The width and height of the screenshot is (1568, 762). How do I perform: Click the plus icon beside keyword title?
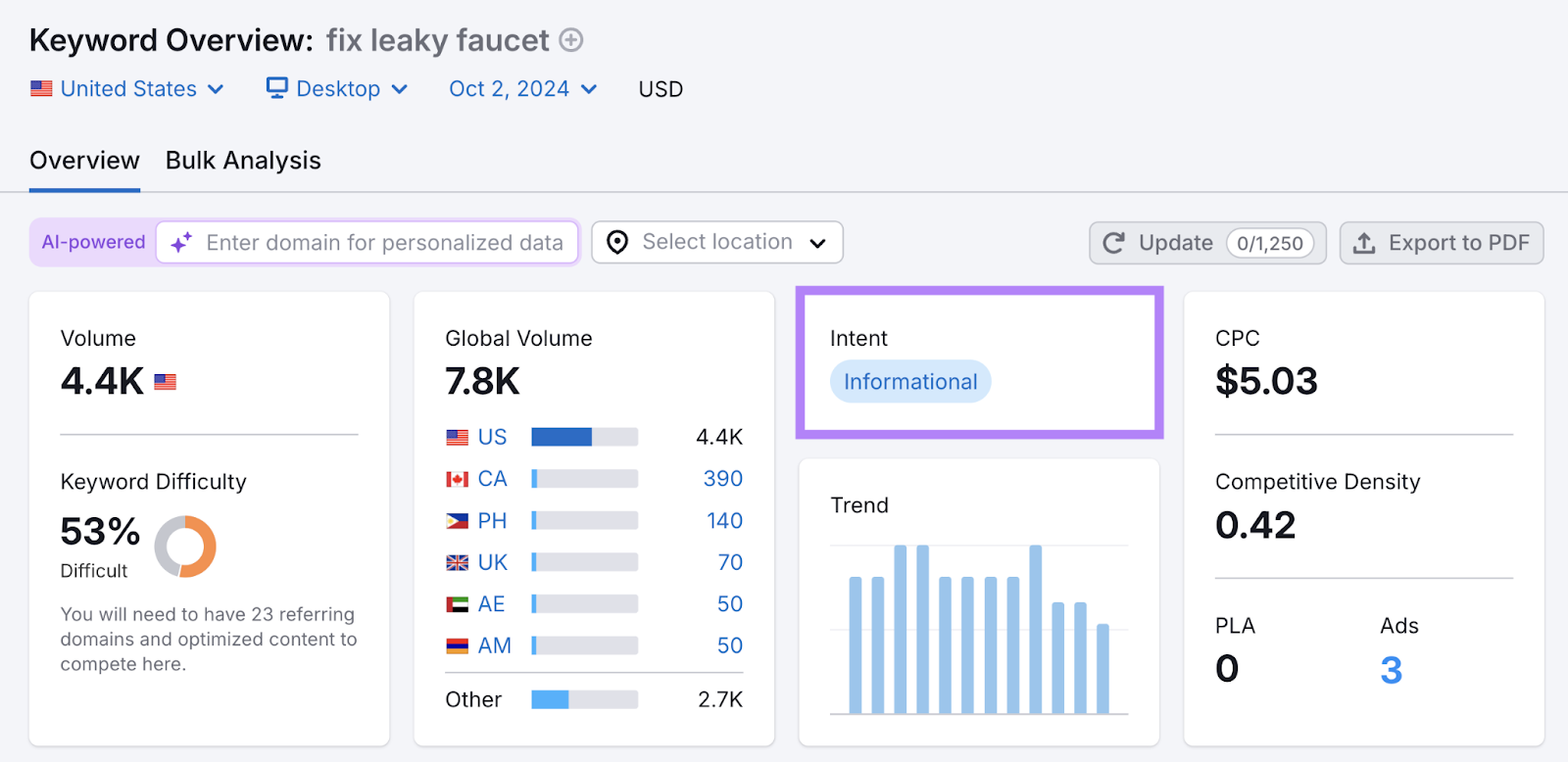571,40
